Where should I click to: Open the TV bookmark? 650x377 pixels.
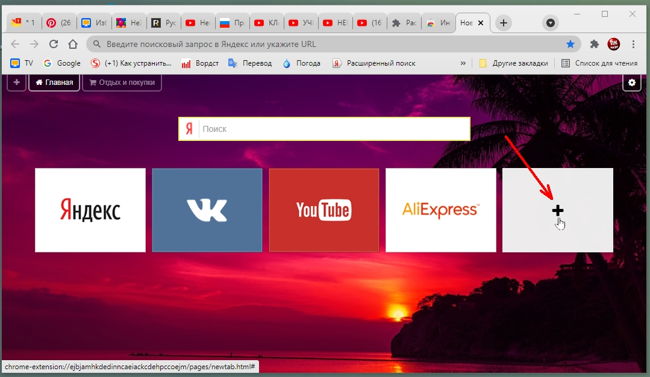[22, 63]
